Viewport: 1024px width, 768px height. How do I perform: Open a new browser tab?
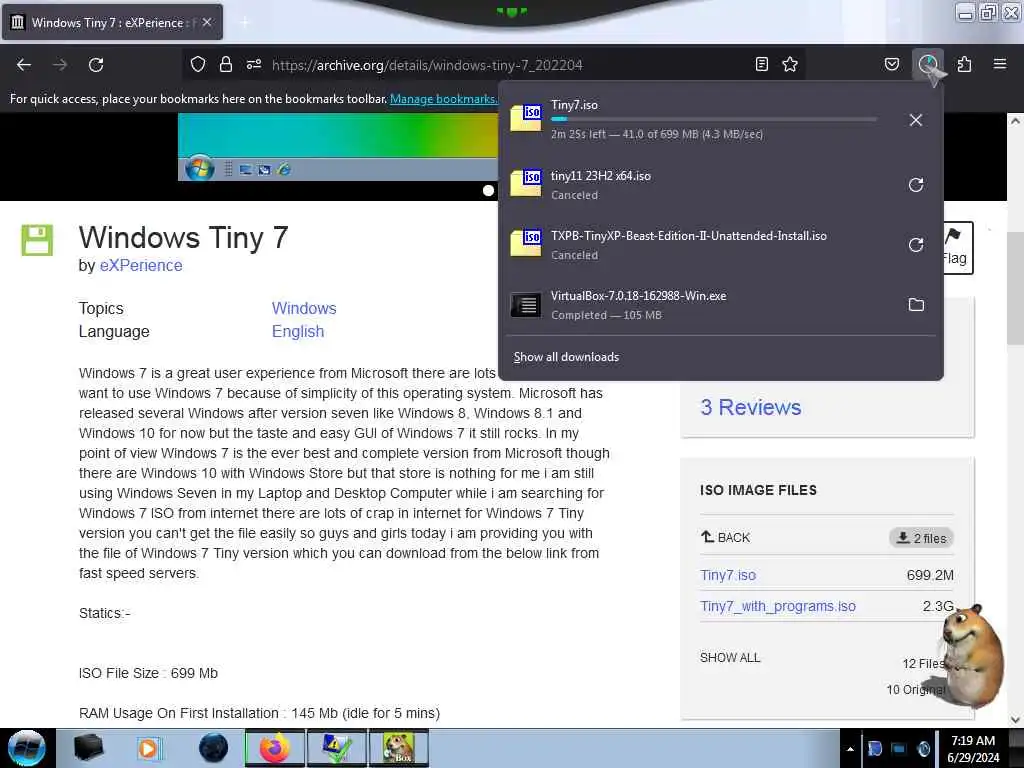pyautogui.click(x=244, y=23)
